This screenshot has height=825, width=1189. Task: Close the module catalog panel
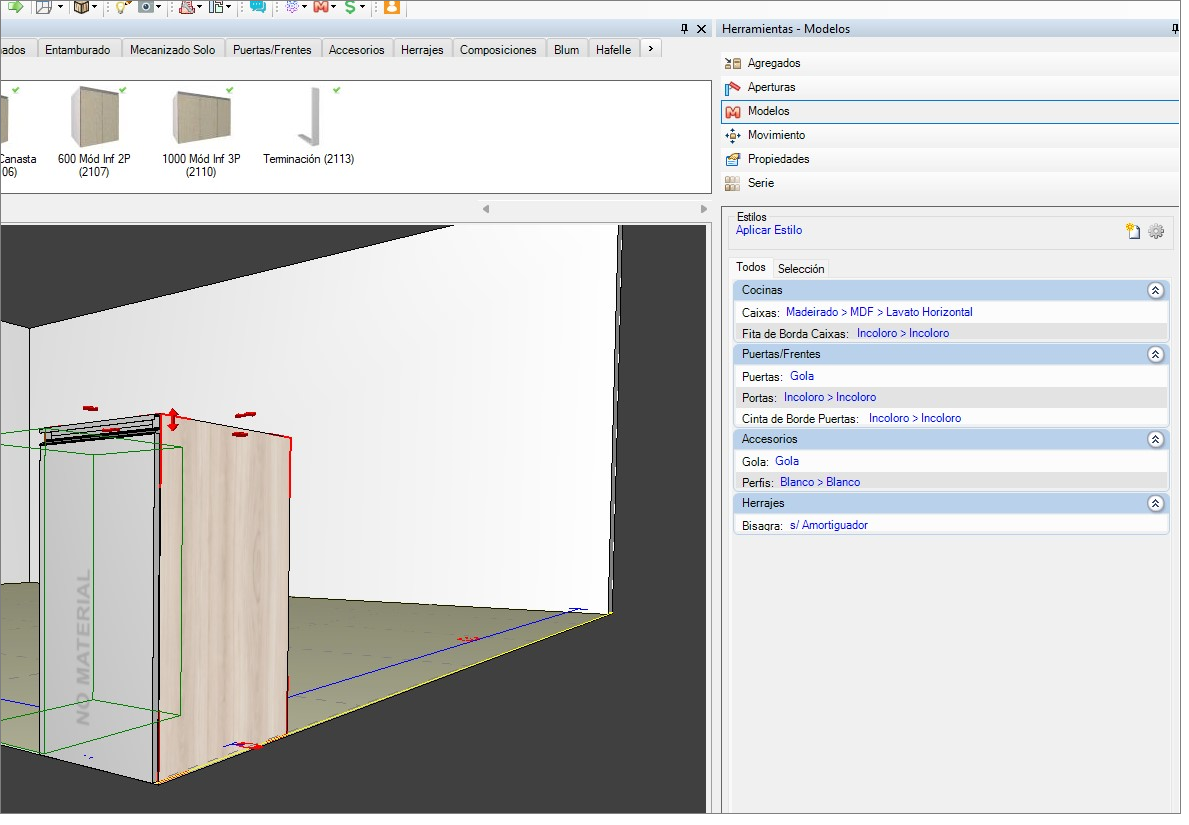(x=702, y=29)
